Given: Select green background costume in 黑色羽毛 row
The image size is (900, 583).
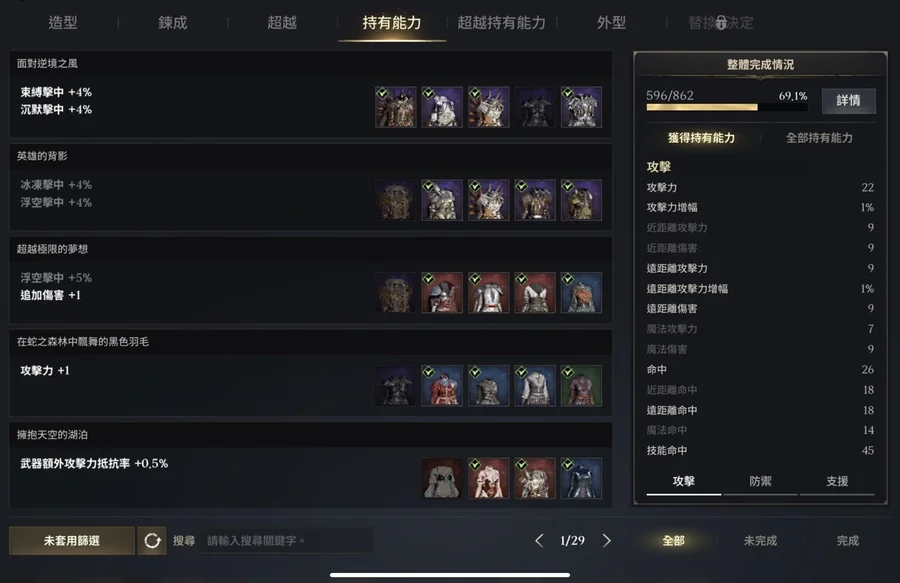Looking at the screenshot, I should pyautogui.click(x=581, y=386).
